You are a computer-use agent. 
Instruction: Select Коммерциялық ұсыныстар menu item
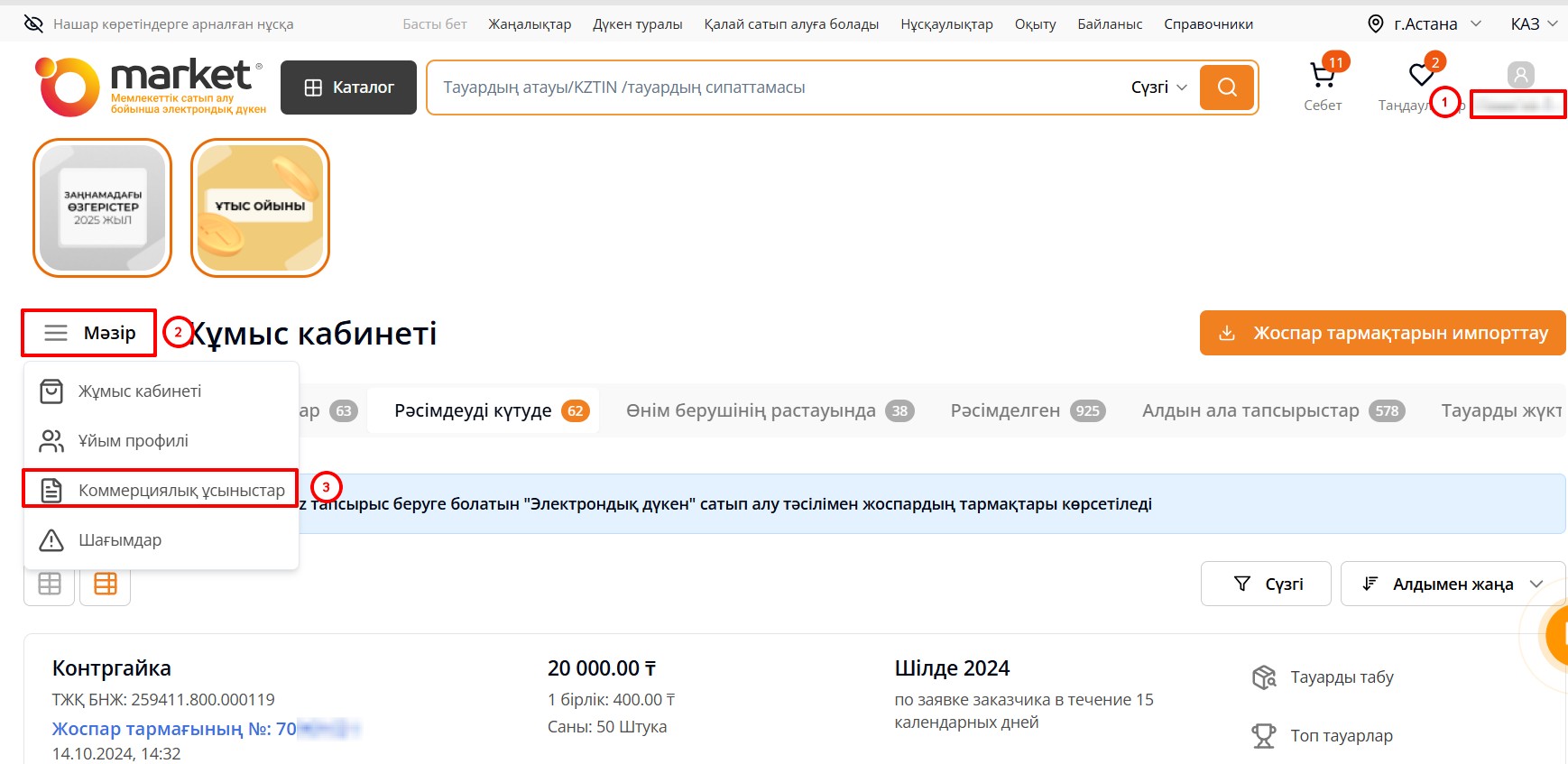click(180, 490)
